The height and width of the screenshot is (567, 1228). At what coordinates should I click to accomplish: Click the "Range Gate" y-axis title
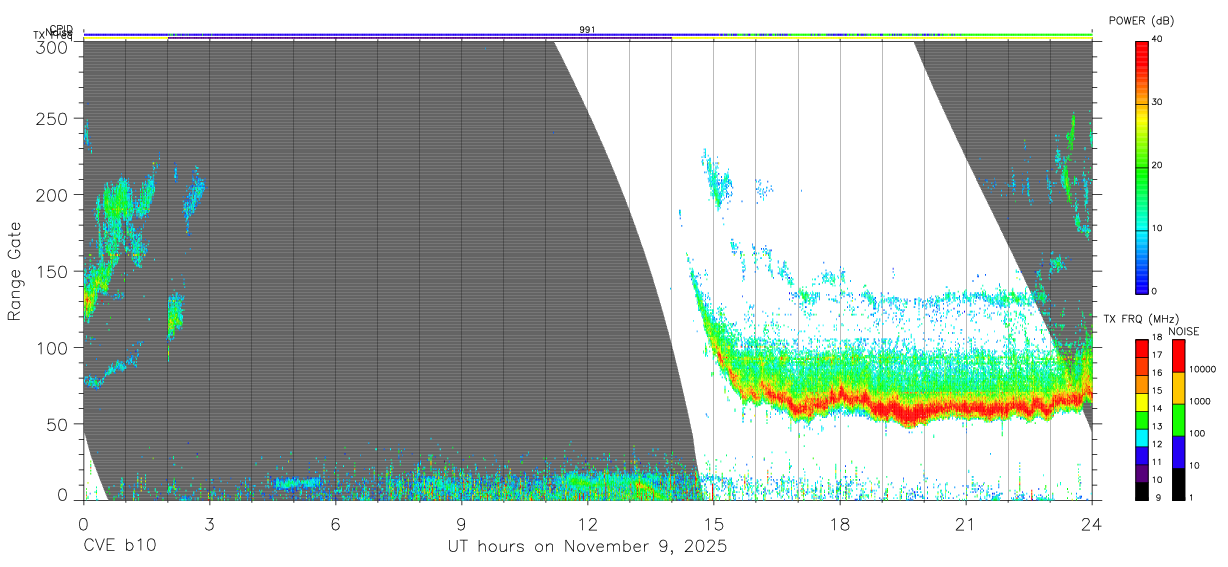15,271
